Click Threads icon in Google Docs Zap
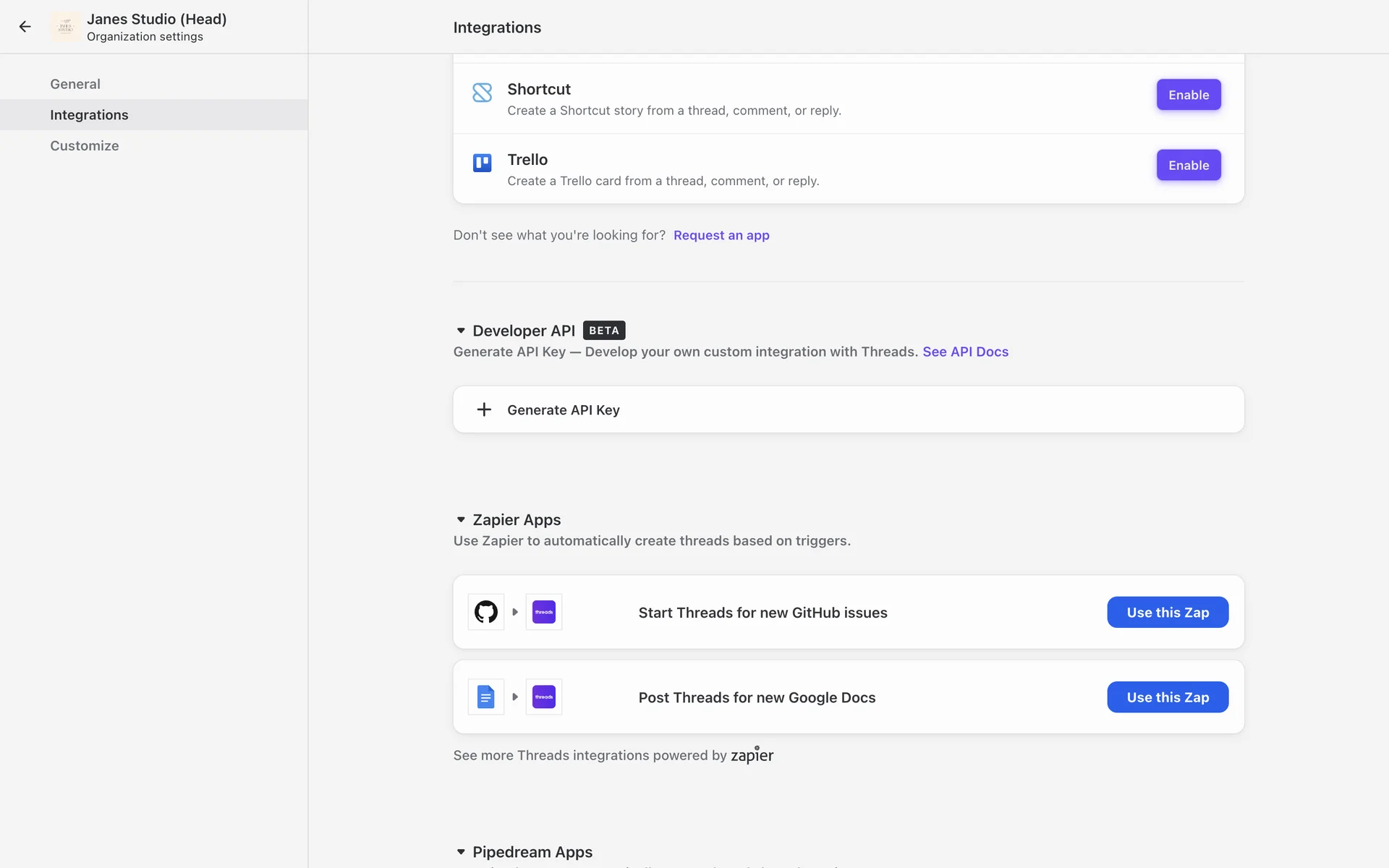Viewport: 1389px width, 868px height. tap(544, 697)
